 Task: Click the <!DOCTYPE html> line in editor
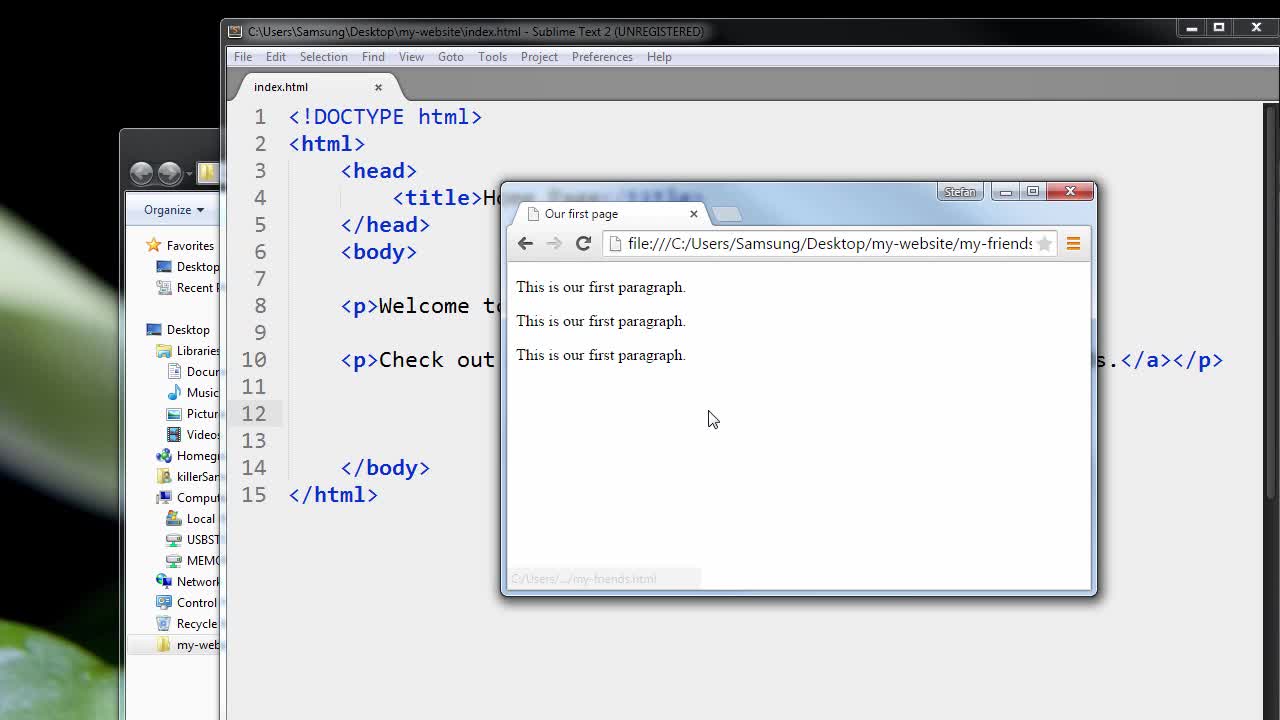(385, 117)
